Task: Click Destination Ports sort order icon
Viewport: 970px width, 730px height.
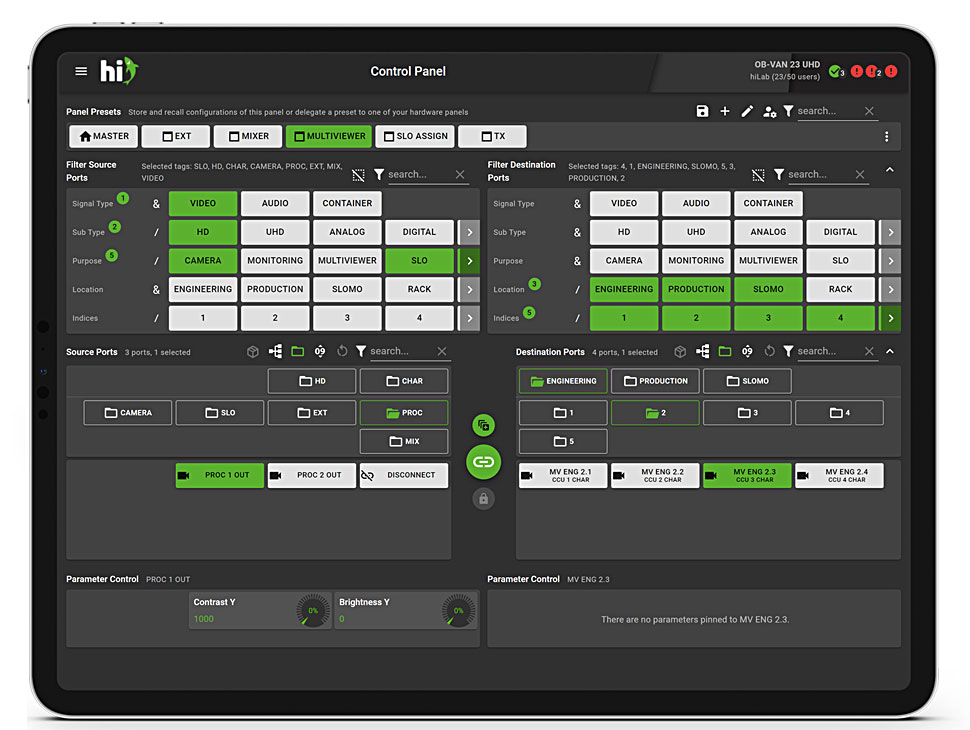Action: tap(747, 351)
